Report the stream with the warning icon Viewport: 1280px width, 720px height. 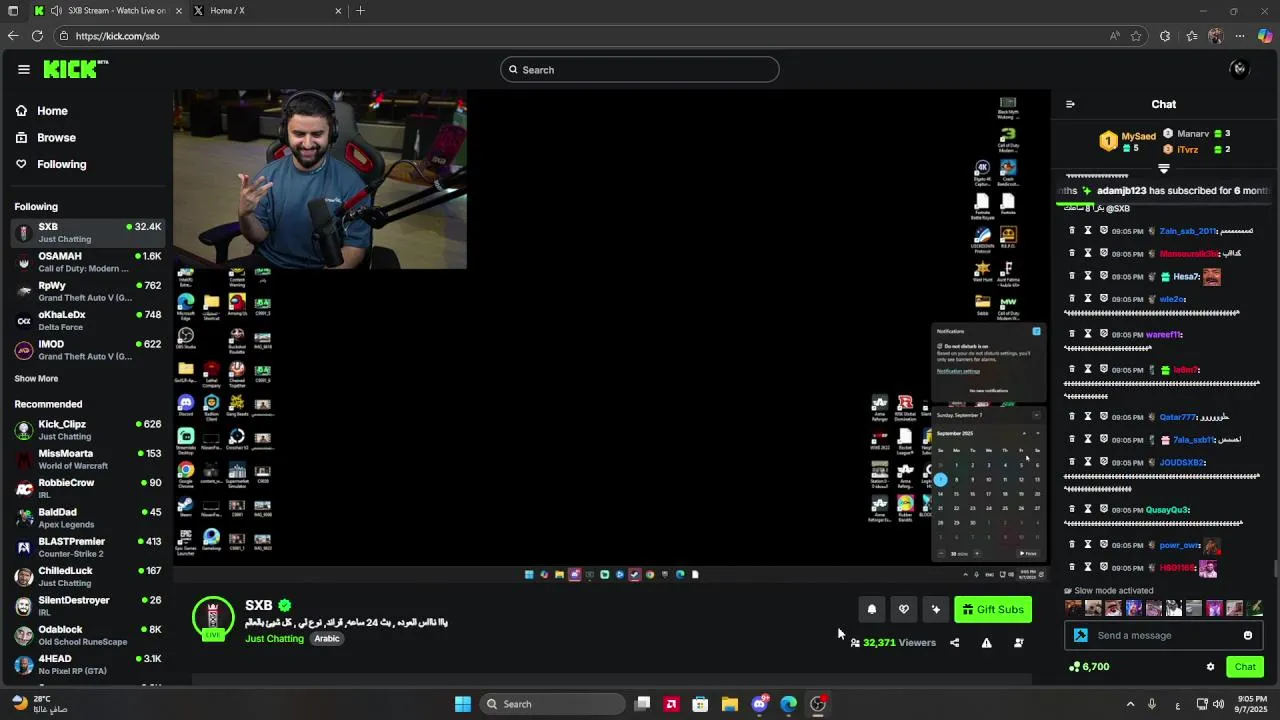coord(986,643)
